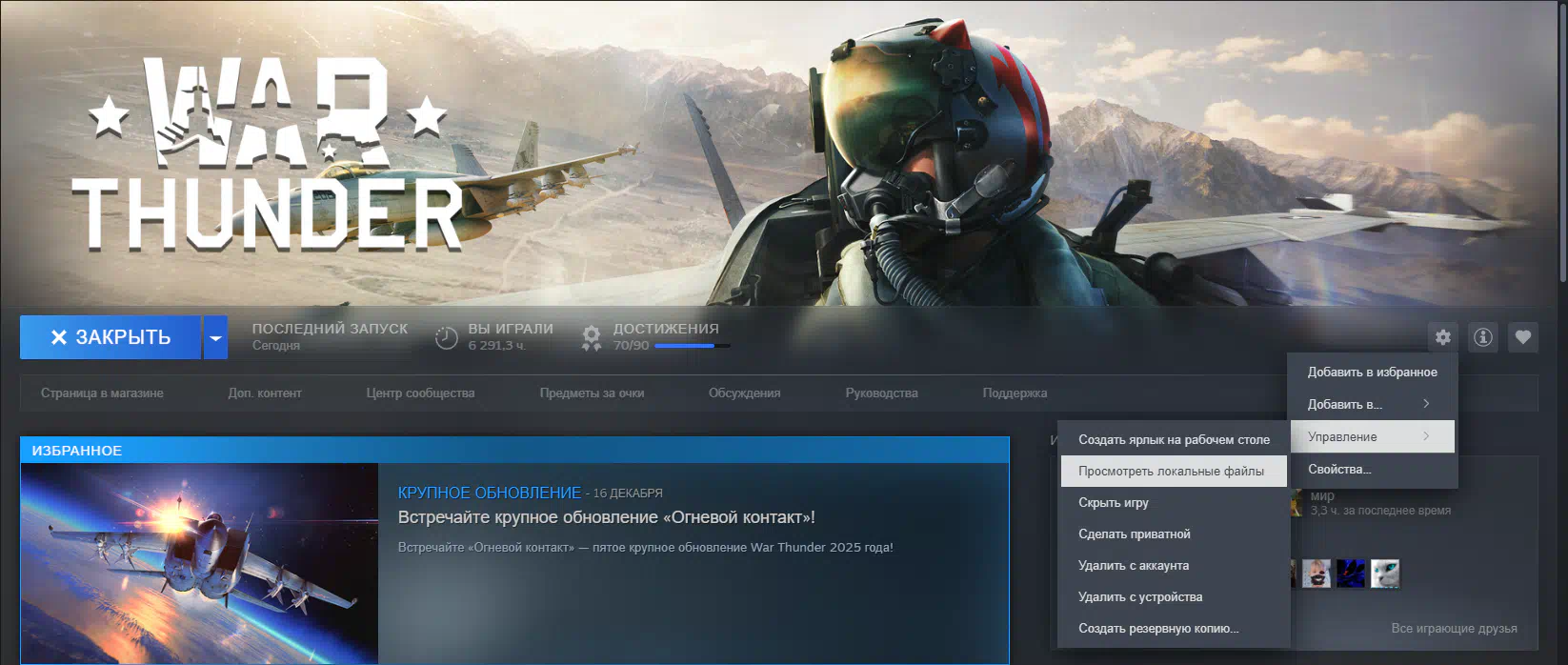The width and height of the screenshot is (1568, 665).
Task: Expand the arrow beside ЗАКРЫТЬ button
Action: (x=215, y=337)
